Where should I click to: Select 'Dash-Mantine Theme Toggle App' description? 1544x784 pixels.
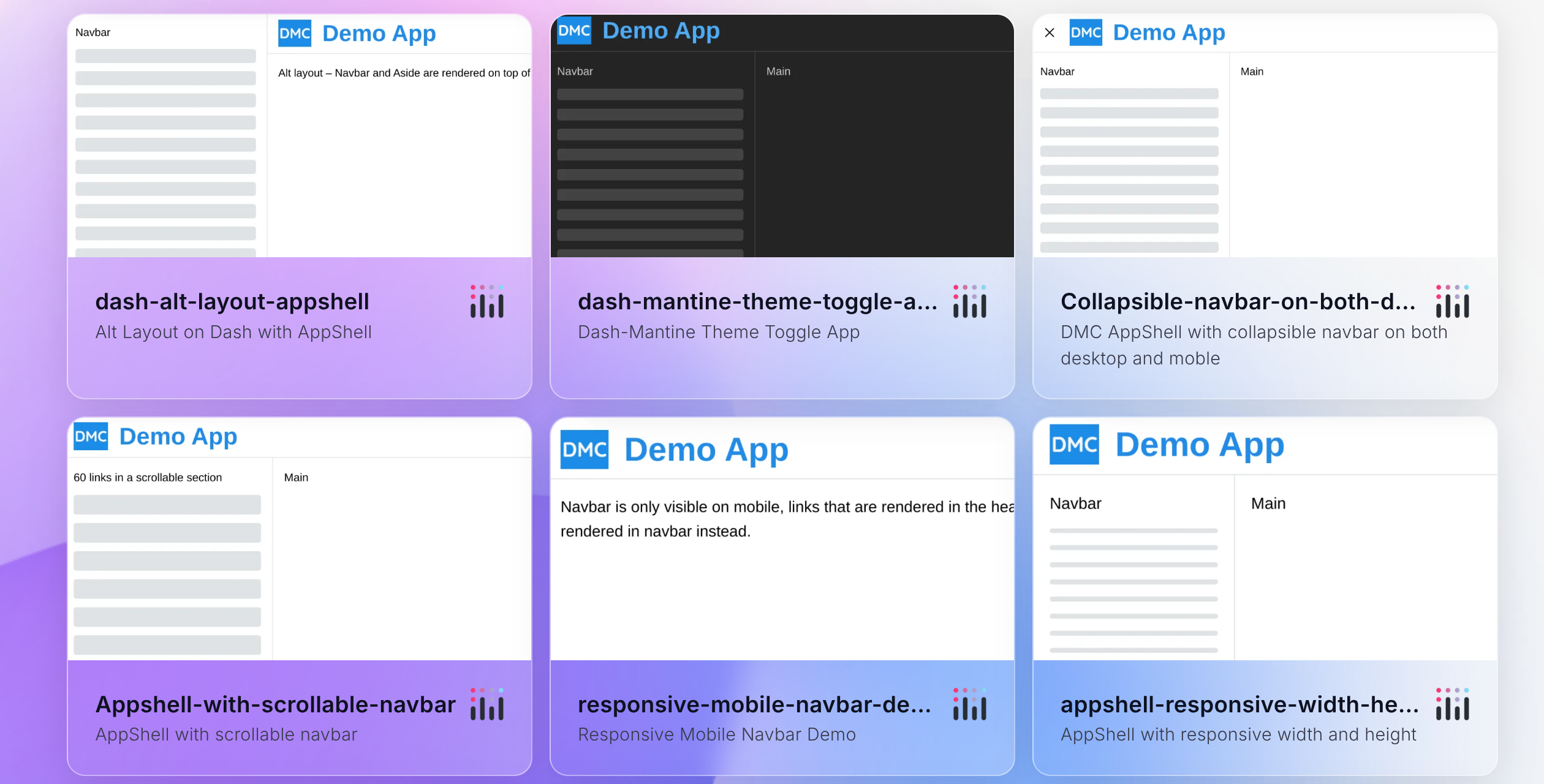719,332
